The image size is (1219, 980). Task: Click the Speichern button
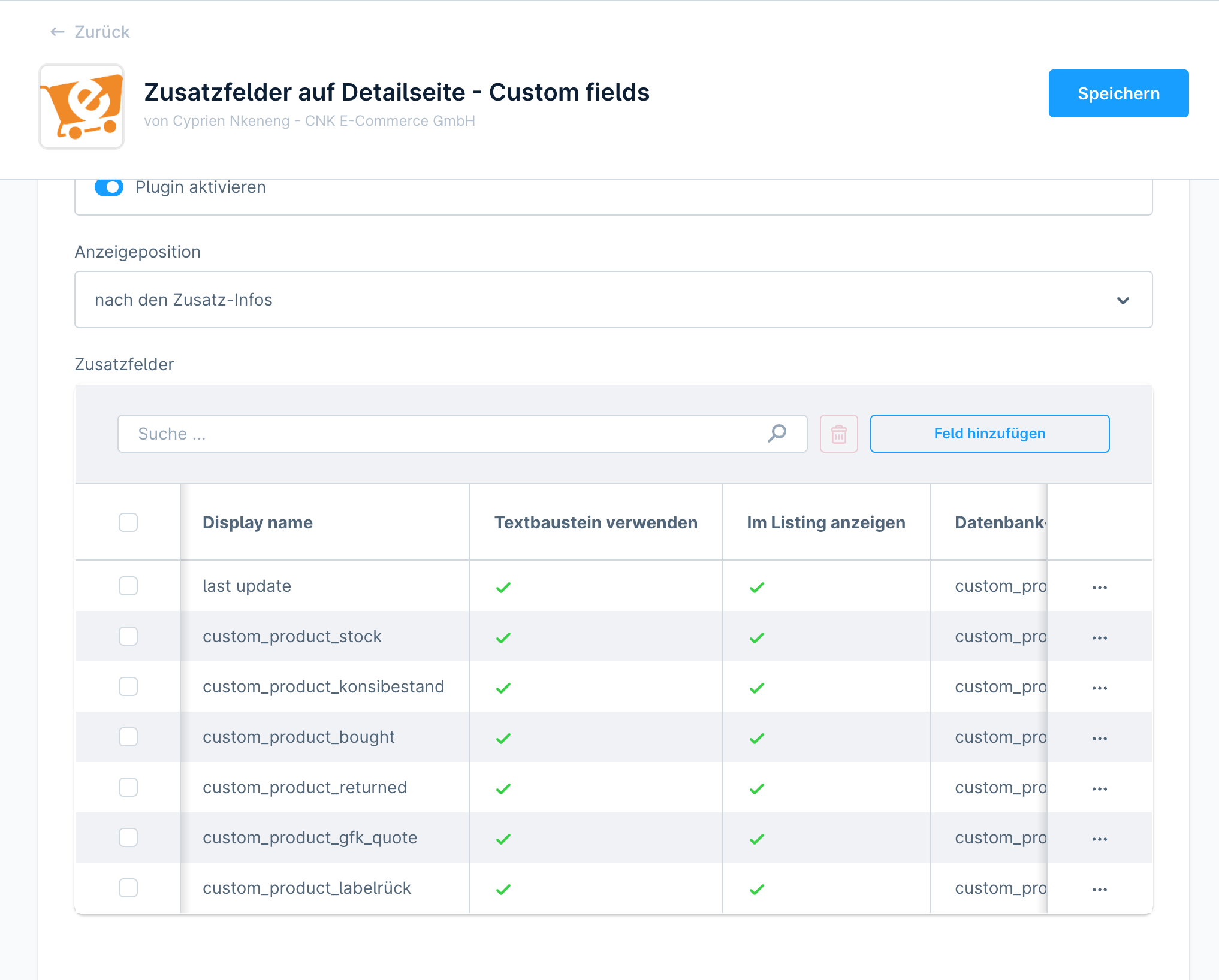pos(1117,93)
